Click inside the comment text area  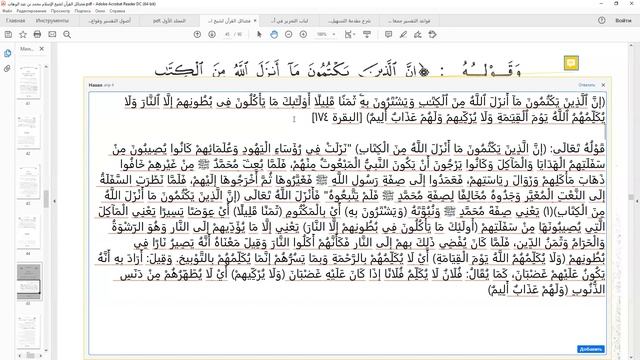[x=347, y=223]
